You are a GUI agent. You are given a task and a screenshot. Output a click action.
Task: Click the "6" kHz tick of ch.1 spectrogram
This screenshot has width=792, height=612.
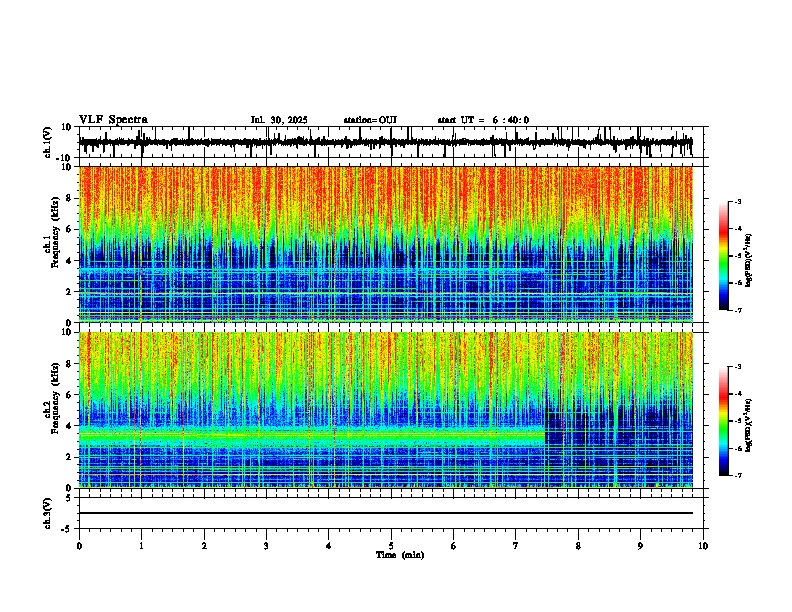click(x=69, y=230)
